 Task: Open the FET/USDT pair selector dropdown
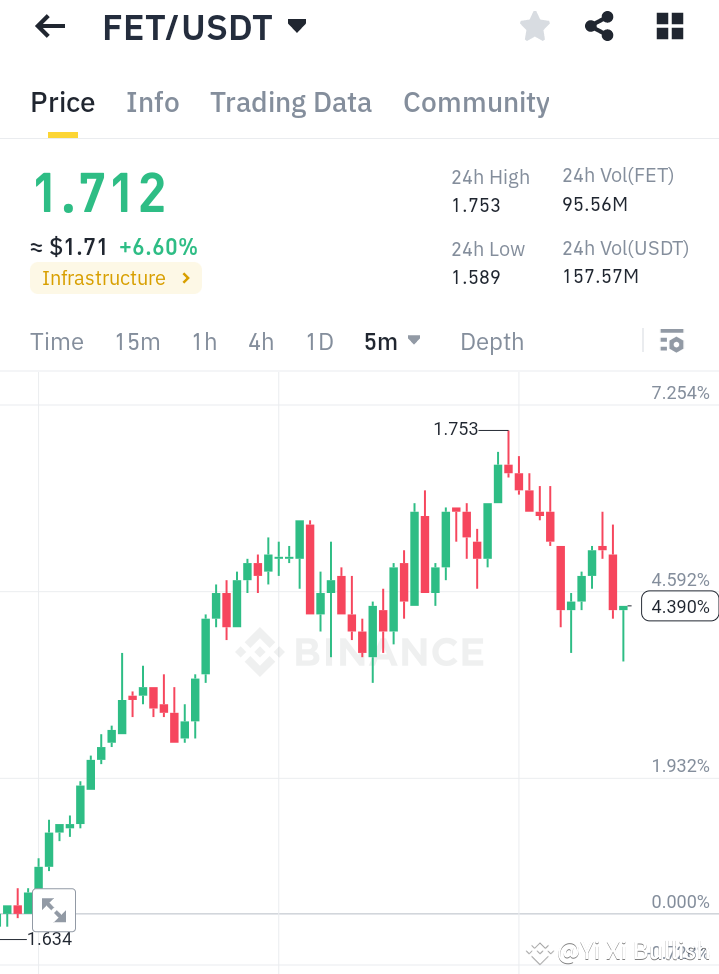click(x=205, y=27)
